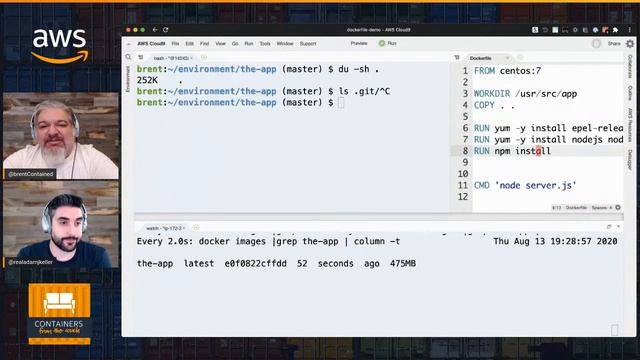Click the 'RUN npm install' line
The image size is (640, 360).
pyautogui.click(x=512, y=151)
